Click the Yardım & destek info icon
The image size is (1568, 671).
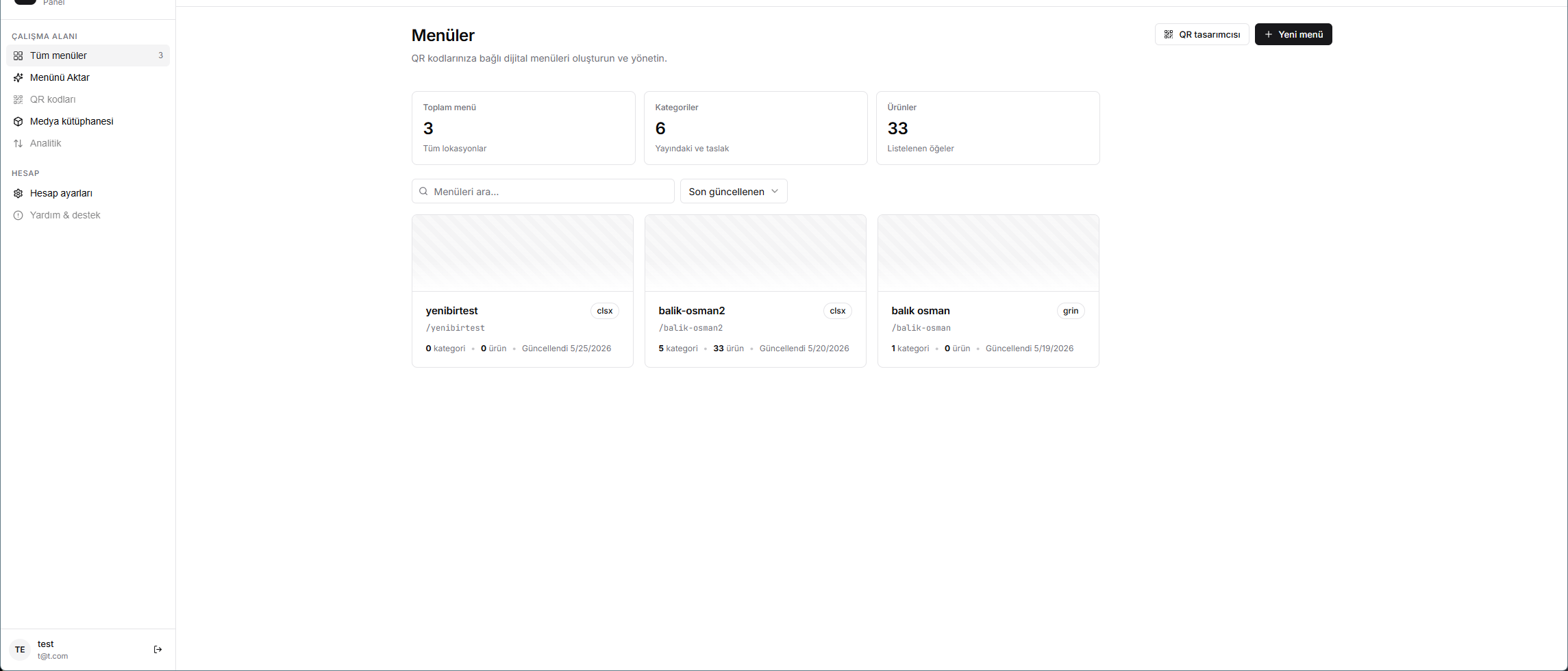[x=18, y=215]
